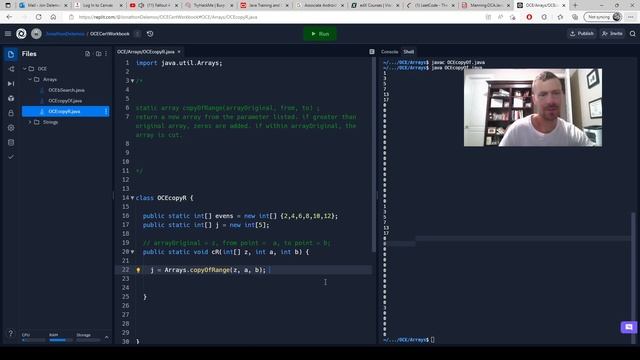640x360 pixels.
Task: Select OCEcopyR.java file
Action: tap(65, 111)
